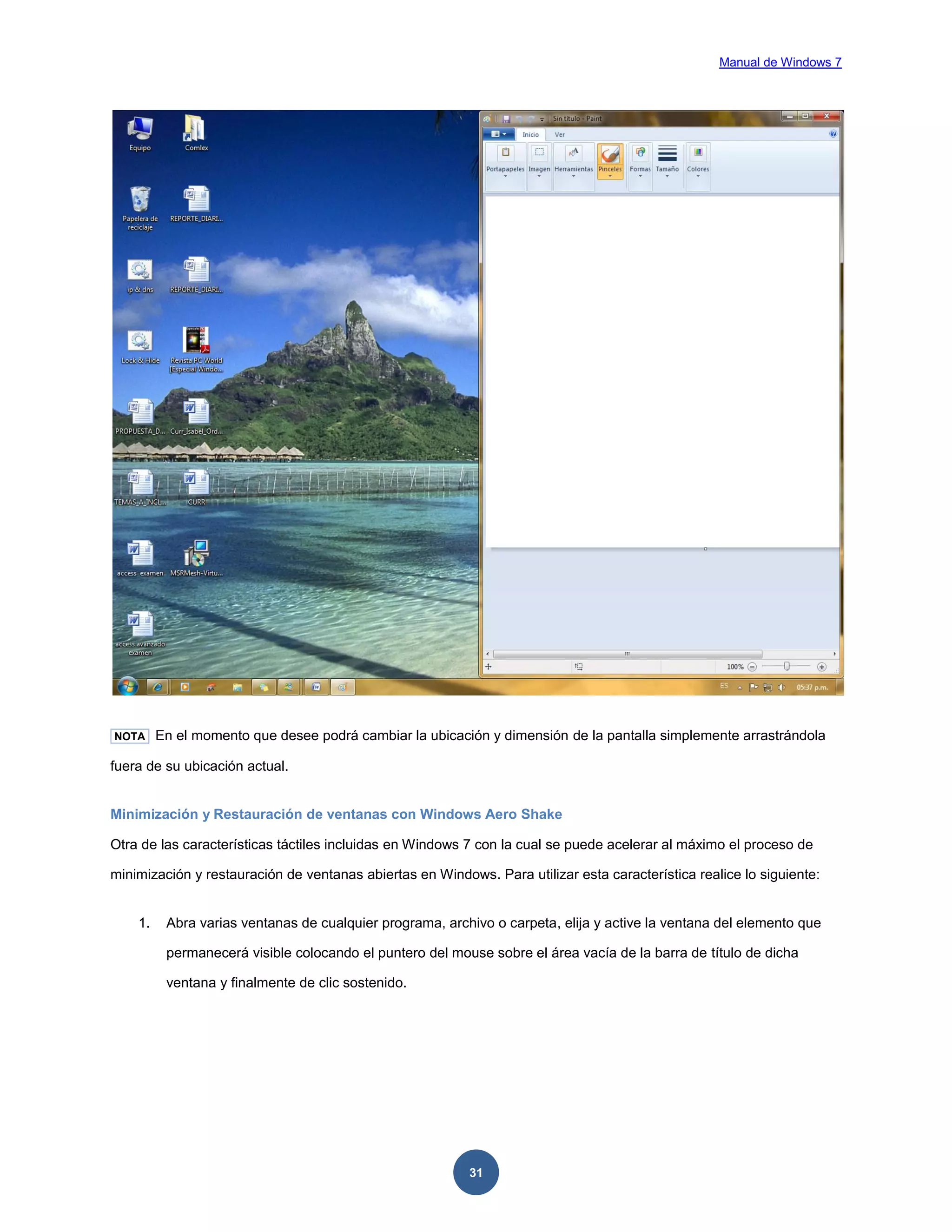952x1232 pixels.
Task: Expand the Quick Access Toolbar customize arrow
Action: [x=542, y=119]
